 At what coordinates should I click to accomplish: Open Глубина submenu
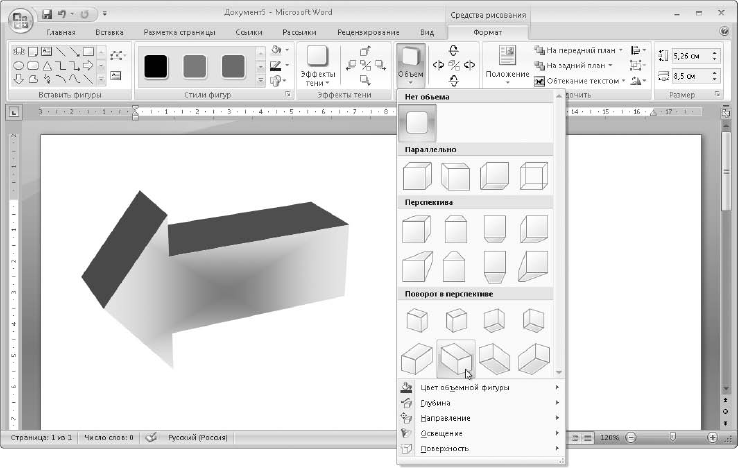click(480, 403)
